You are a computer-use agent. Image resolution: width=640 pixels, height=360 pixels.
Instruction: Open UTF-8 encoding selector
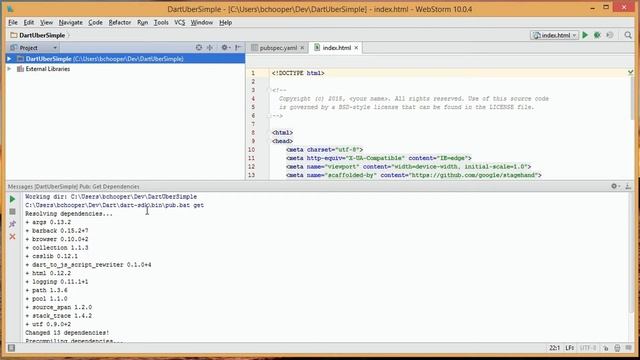(x=588, y=348)
